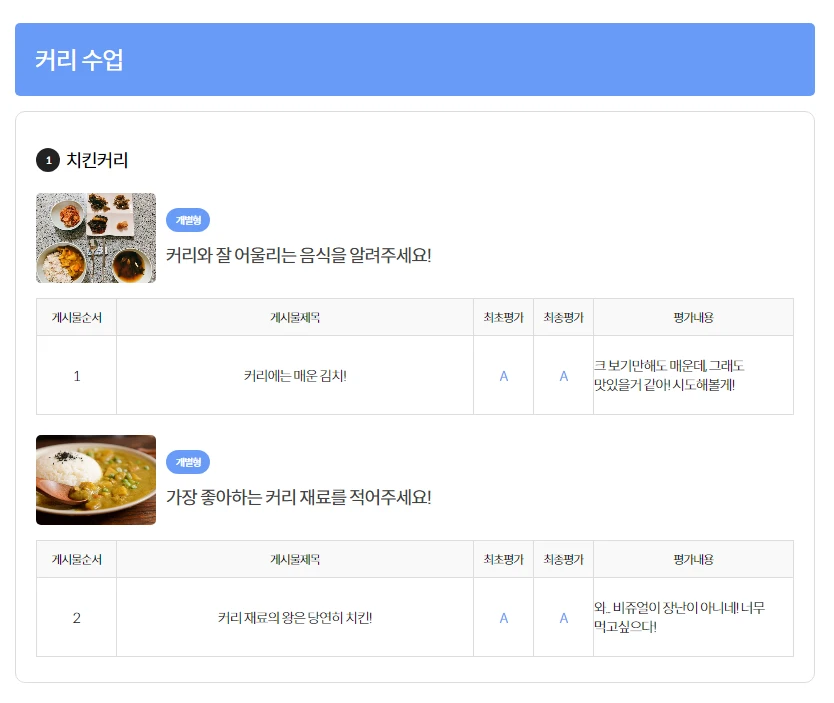Click the 게시물제목 header in the first table
Image resolution: width=834 pixels, height=703 pixels.
295,317
